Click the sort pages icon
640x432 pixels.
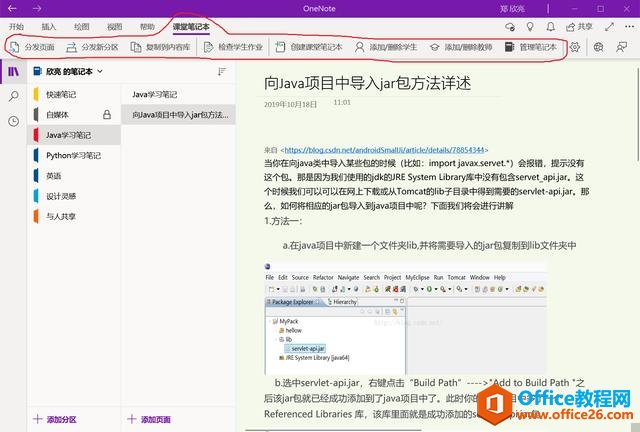[x=222, y=72]
